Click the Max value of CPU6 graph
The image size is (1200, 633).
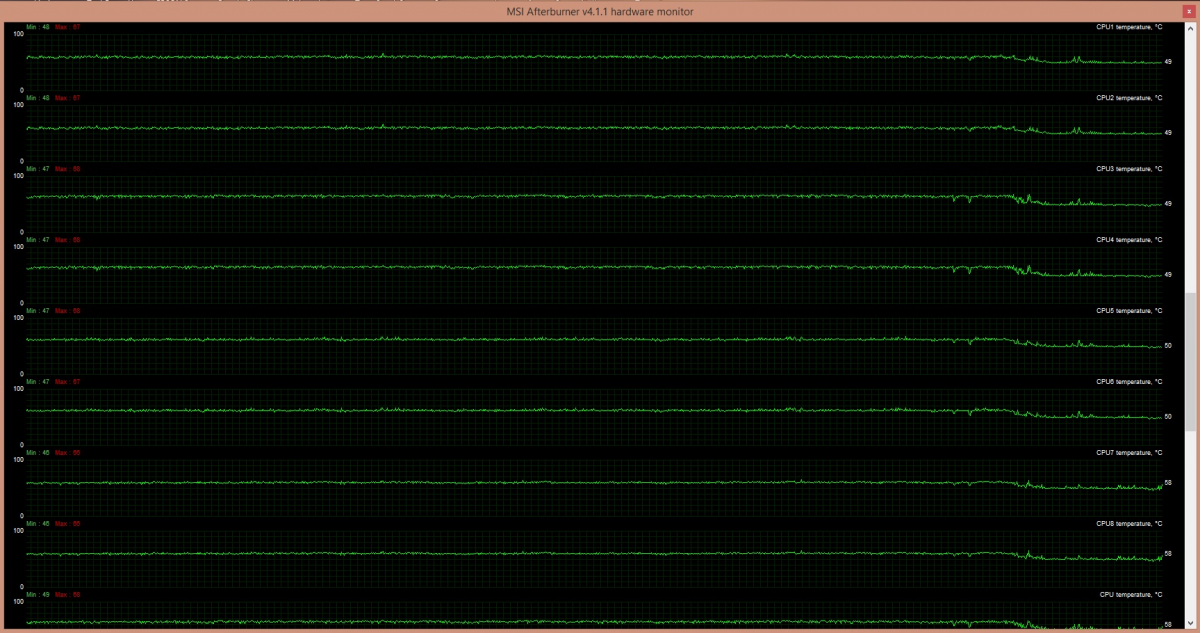pos(68,382)
